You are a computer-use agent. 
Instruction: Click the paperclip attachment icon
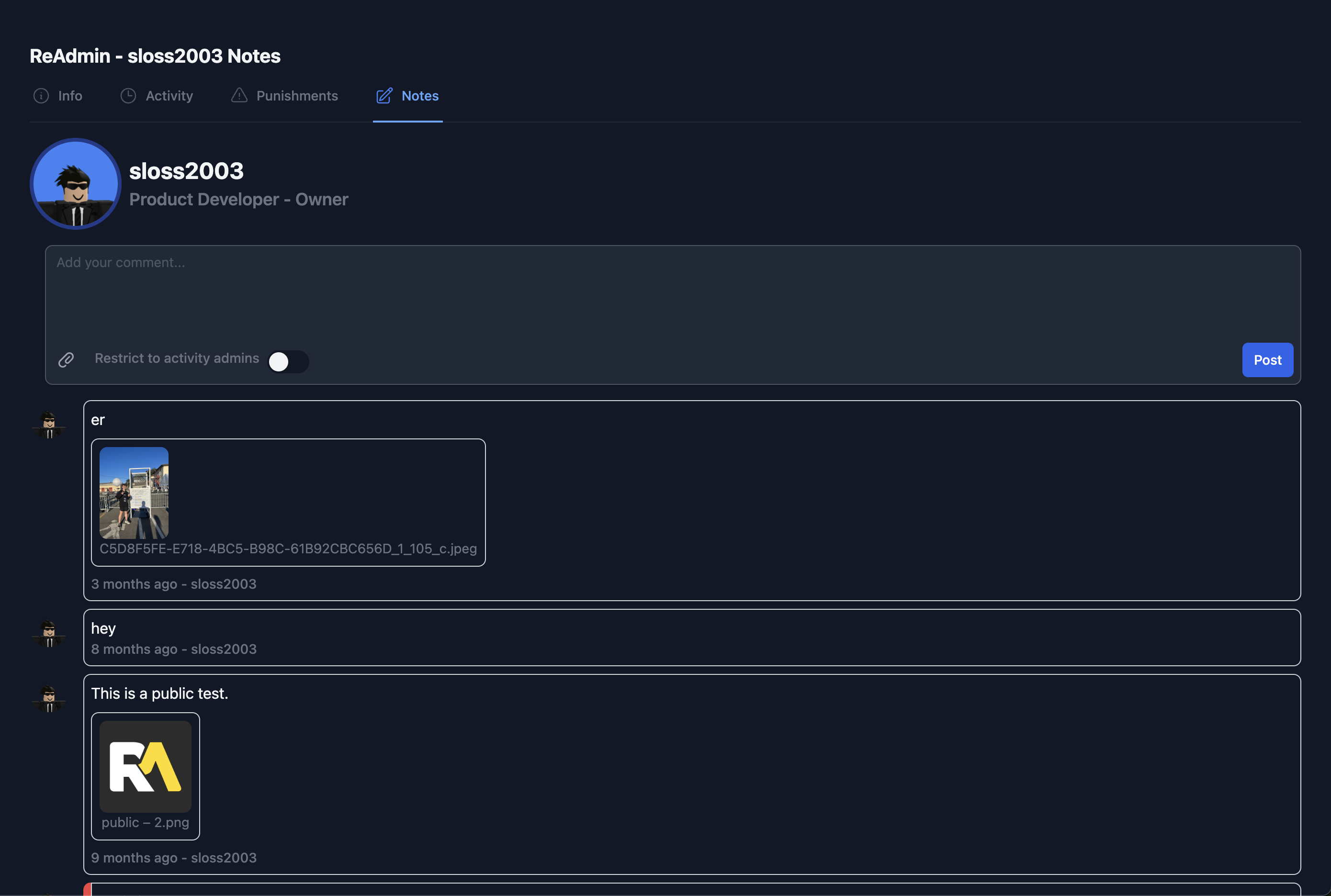[65, 360]
